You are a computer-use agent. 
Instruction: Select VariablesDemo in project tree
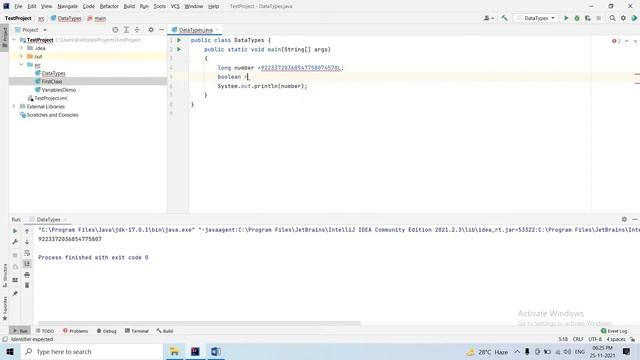pos(55,90)
